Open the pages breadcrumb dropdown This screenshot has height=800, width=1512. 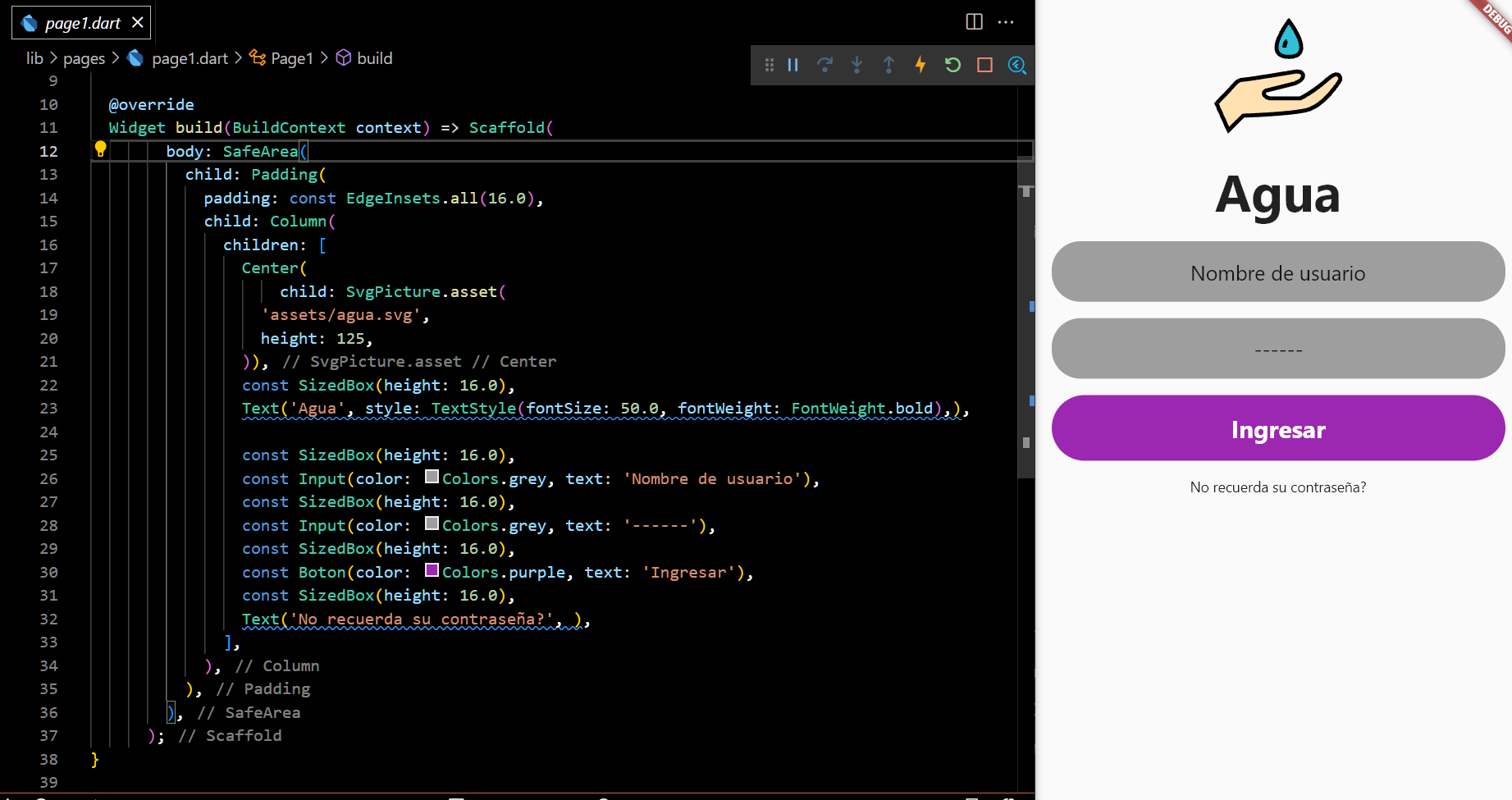coord(84,58)
